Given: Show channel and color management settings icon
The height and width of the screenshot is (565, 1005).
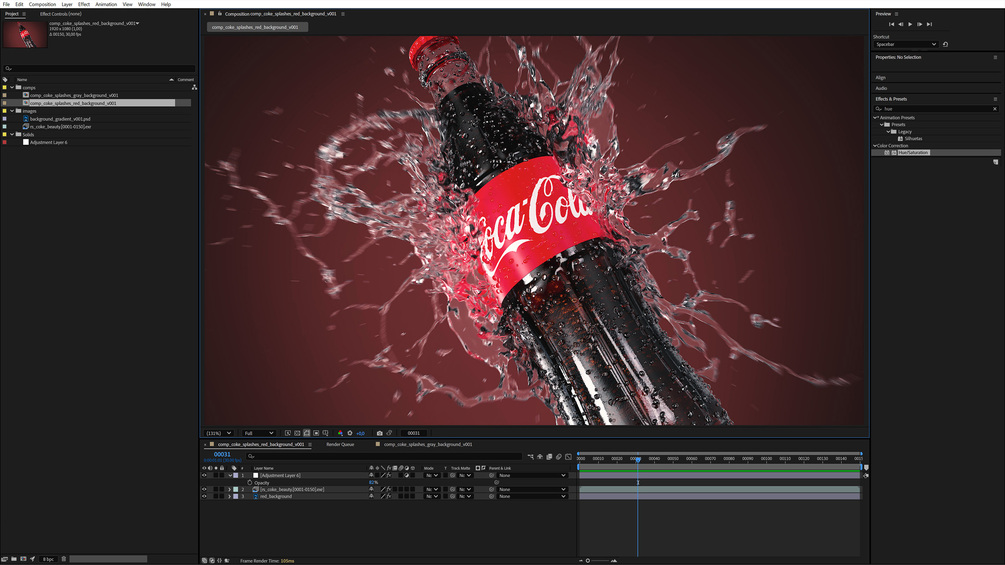Looking at the screenshot, I should [340, 433].
